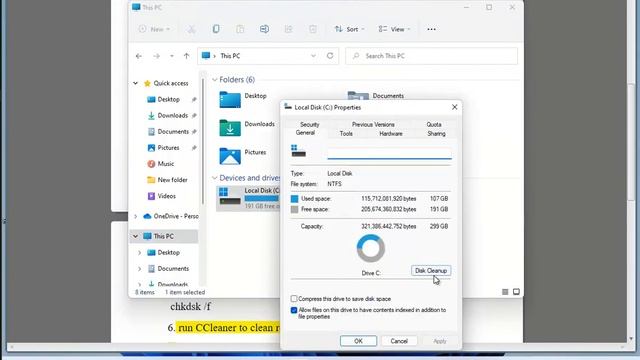
Task: Open the Previous Versions tab
Action: coord(373,124)
